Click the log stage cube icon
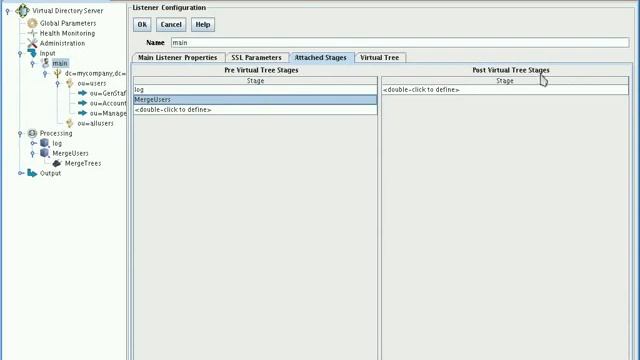 click(x=44, y=143)
